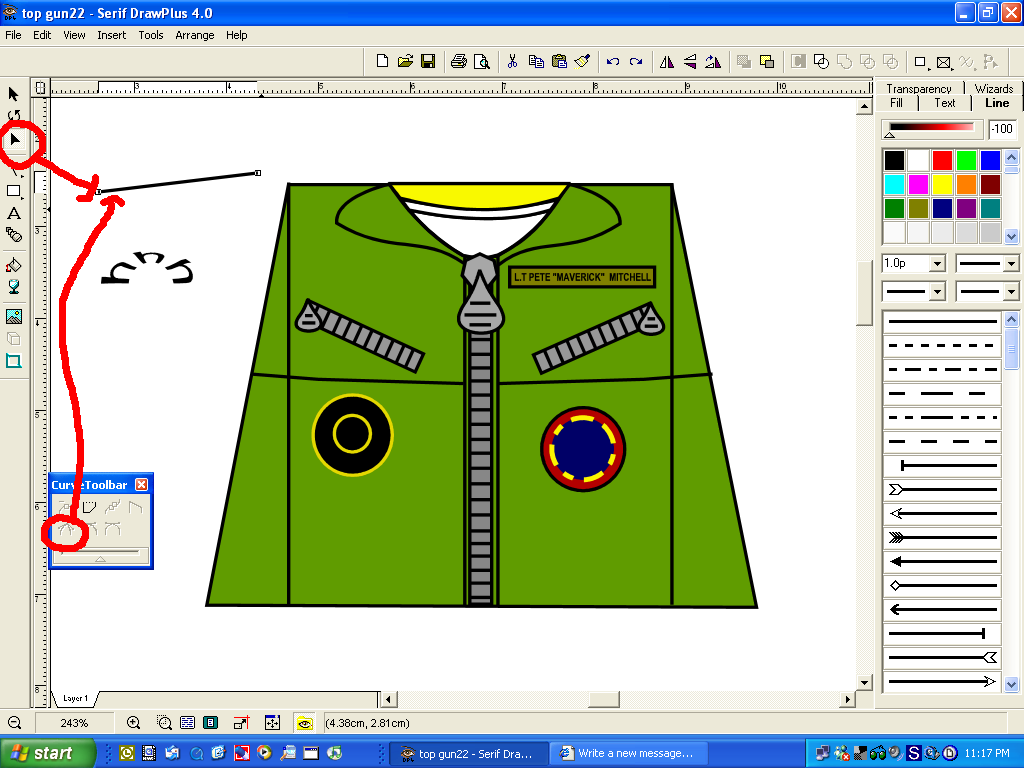Select the Fill tool

point(13,262)
